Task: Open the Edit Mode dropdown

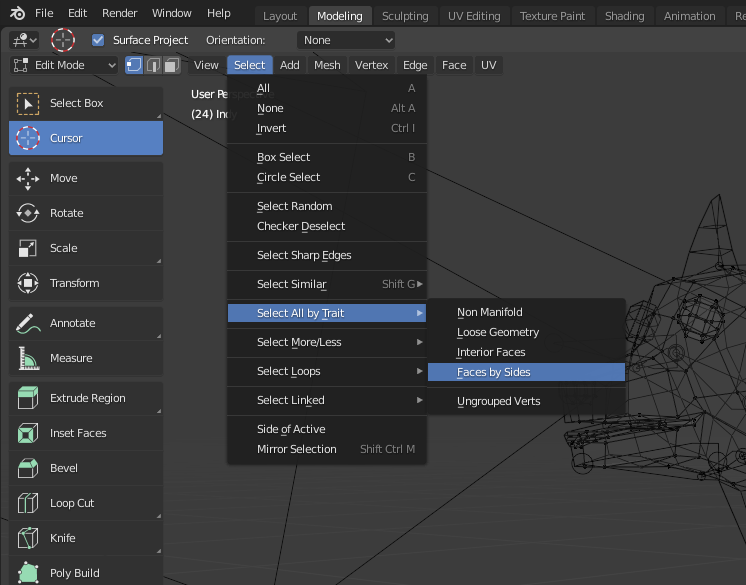Action: tap(64, 65)
